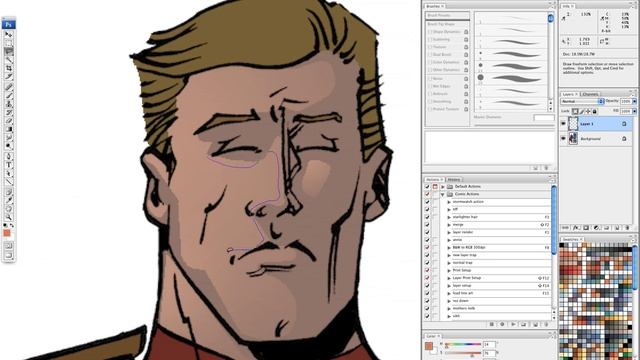The image size is (640, 360).
Task: Enable Wet Edges checkbox
Action: [429, 86]
